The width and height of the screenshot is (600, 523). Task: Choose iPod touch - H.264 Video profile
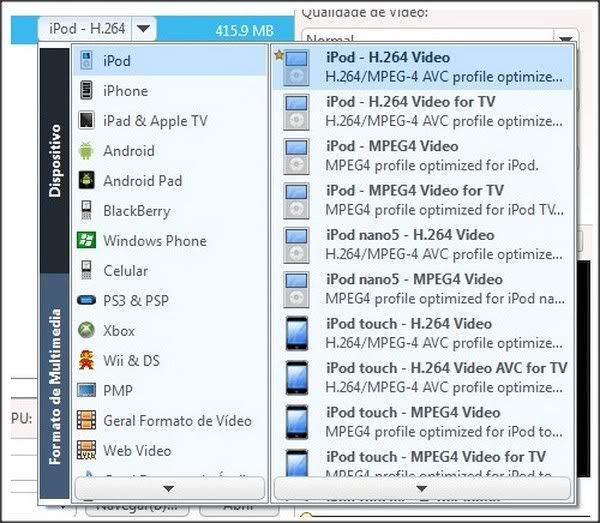coord(422,333)
